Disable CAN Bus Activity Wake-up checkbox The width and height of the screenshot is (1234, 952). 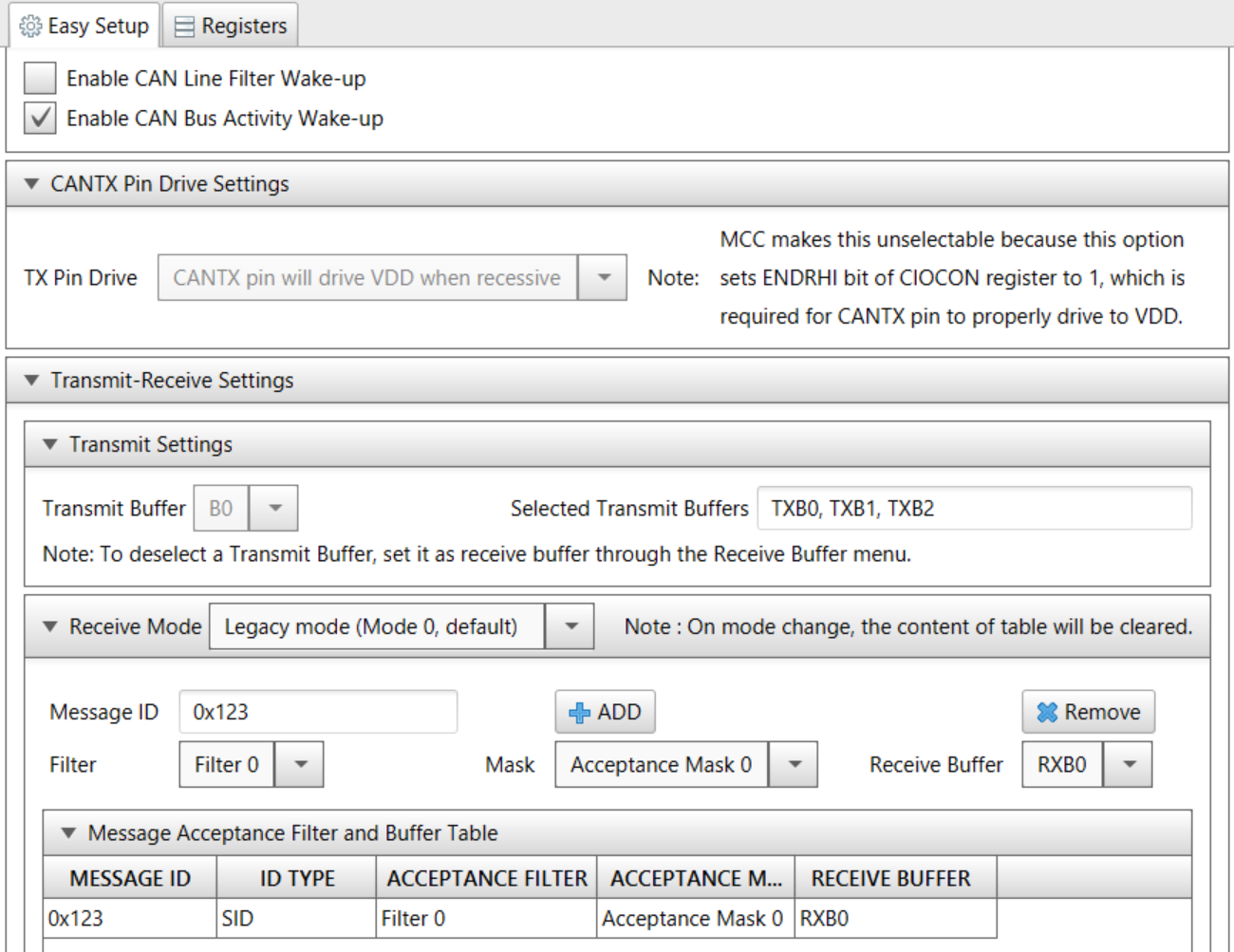40,119
